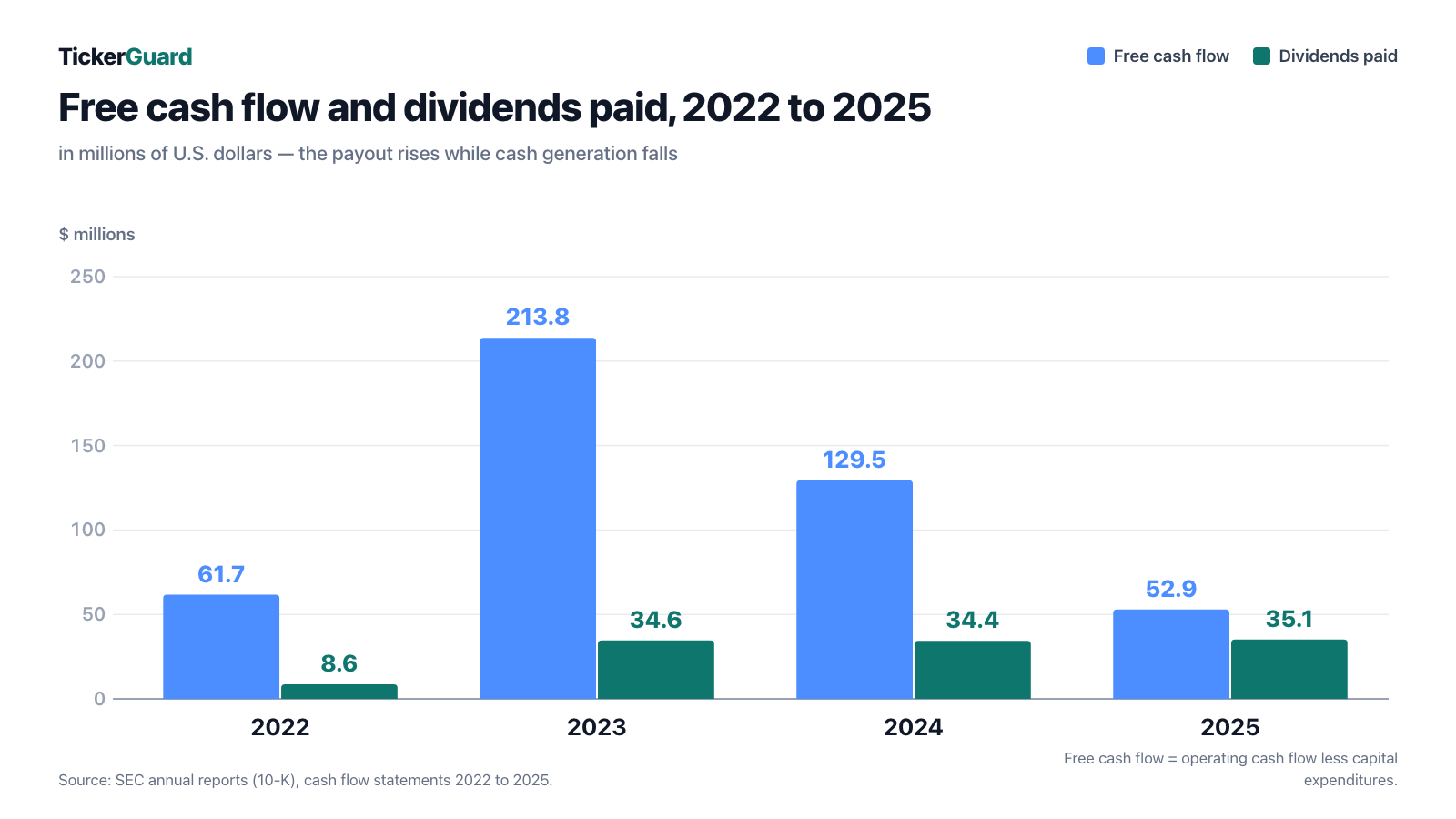The height and width of the screenshot is (819, 1456).
Task: Click the 34.6 value label
Action: (656, 620)
